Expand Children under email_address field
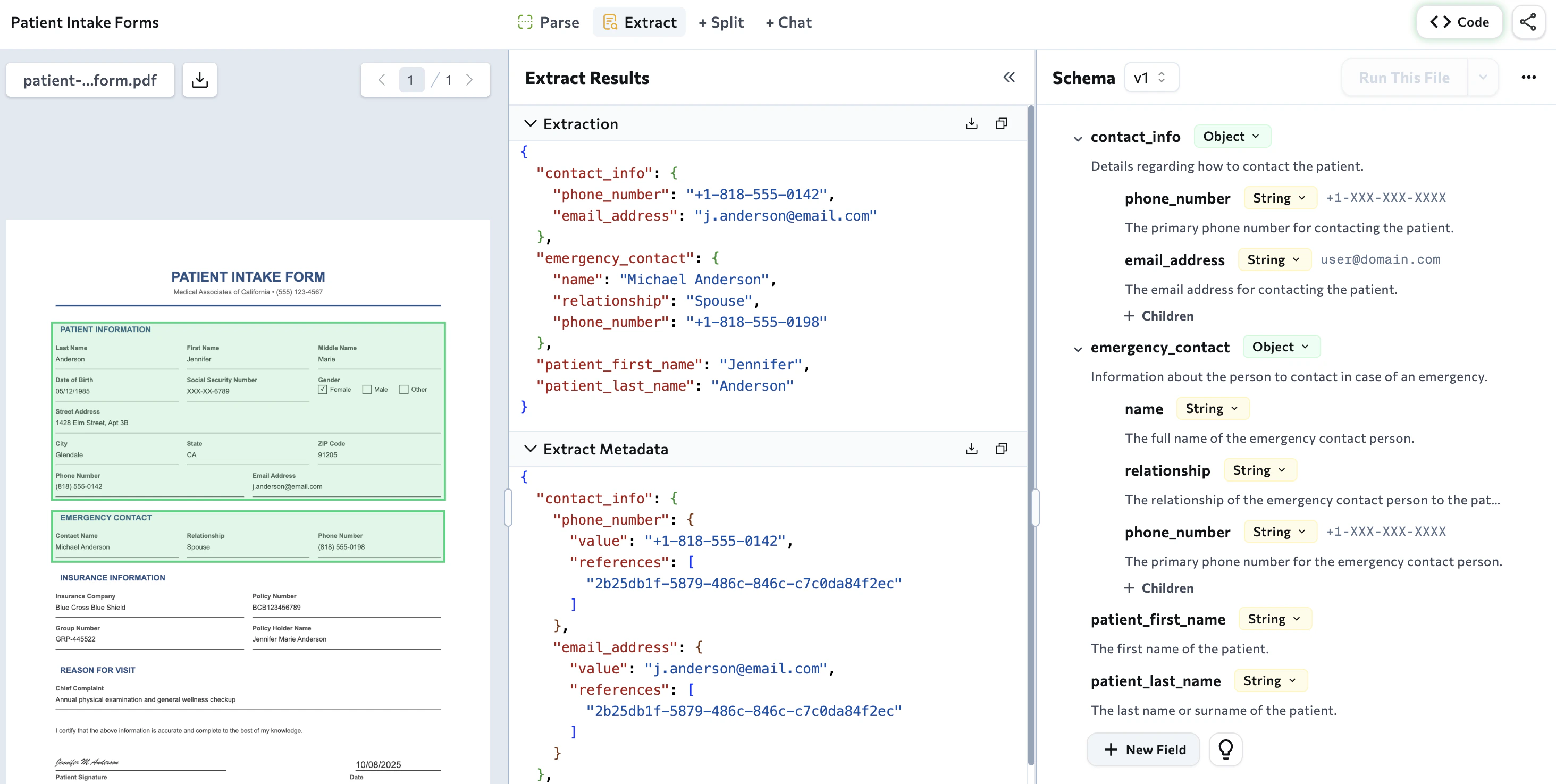This screenshot has height=784, width=1556. coord(1158,315)
